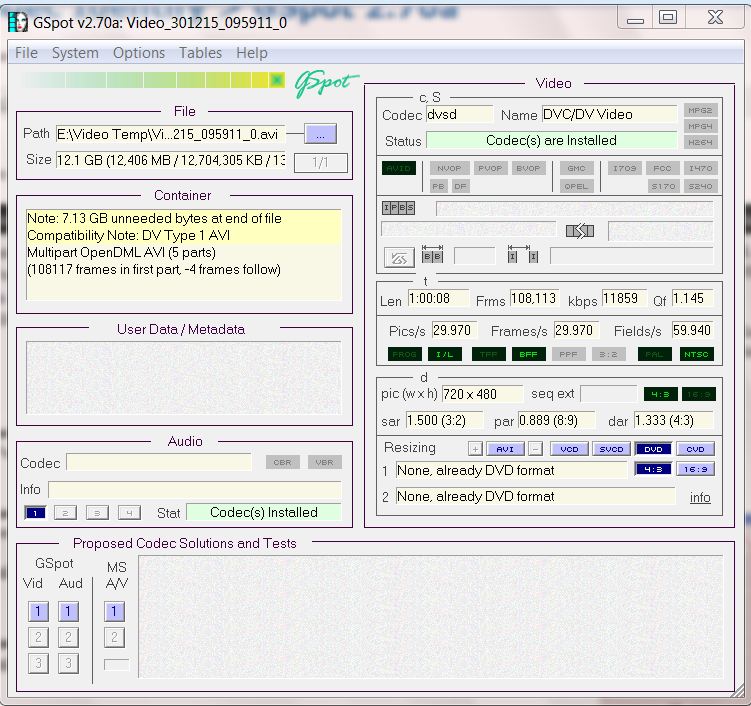Click the video Codec field 'dvsd'

[459, 114]
